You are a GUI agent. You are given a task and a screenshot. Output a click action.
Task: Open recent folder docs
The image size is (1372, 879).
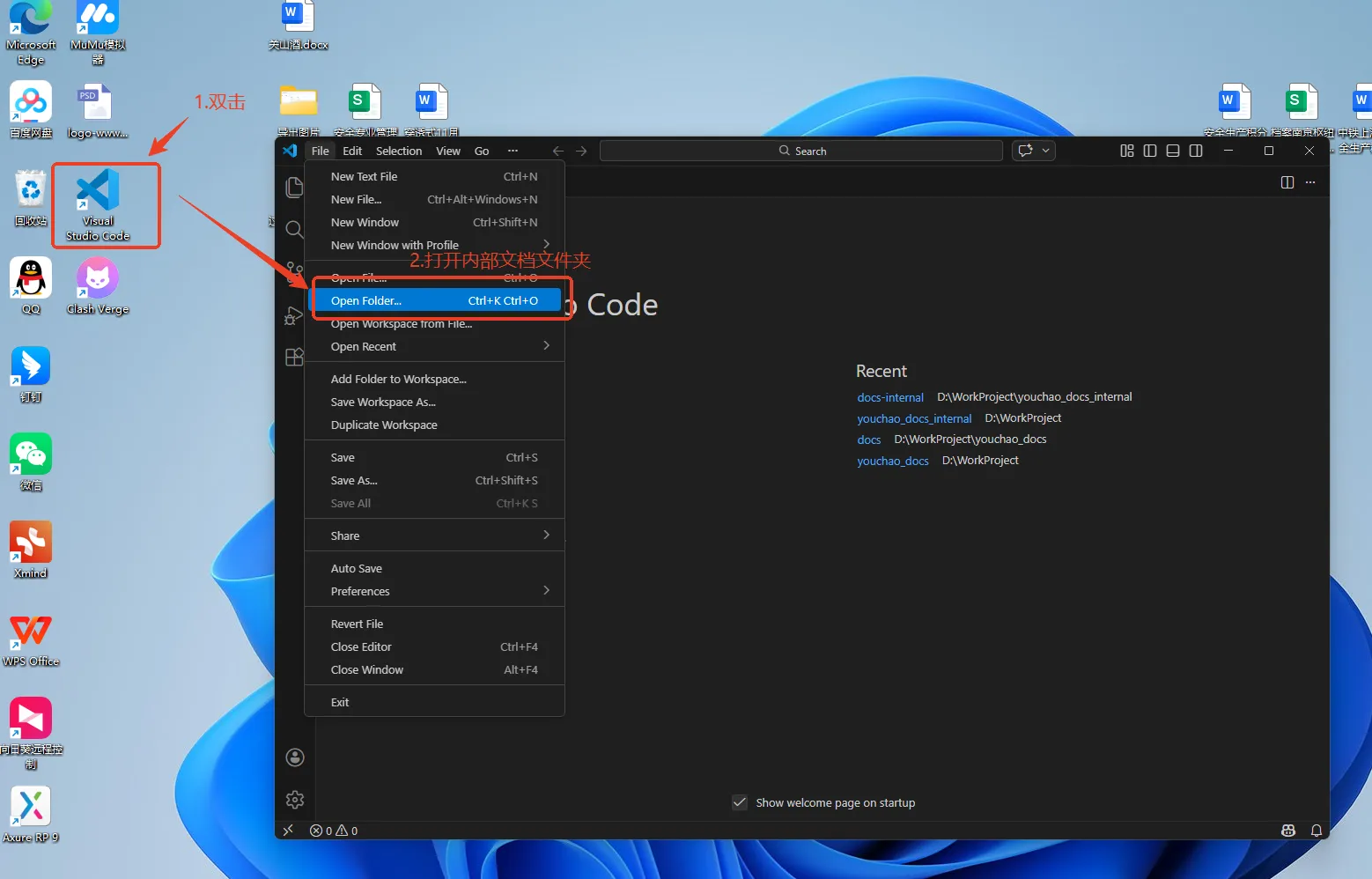[869, 439]
